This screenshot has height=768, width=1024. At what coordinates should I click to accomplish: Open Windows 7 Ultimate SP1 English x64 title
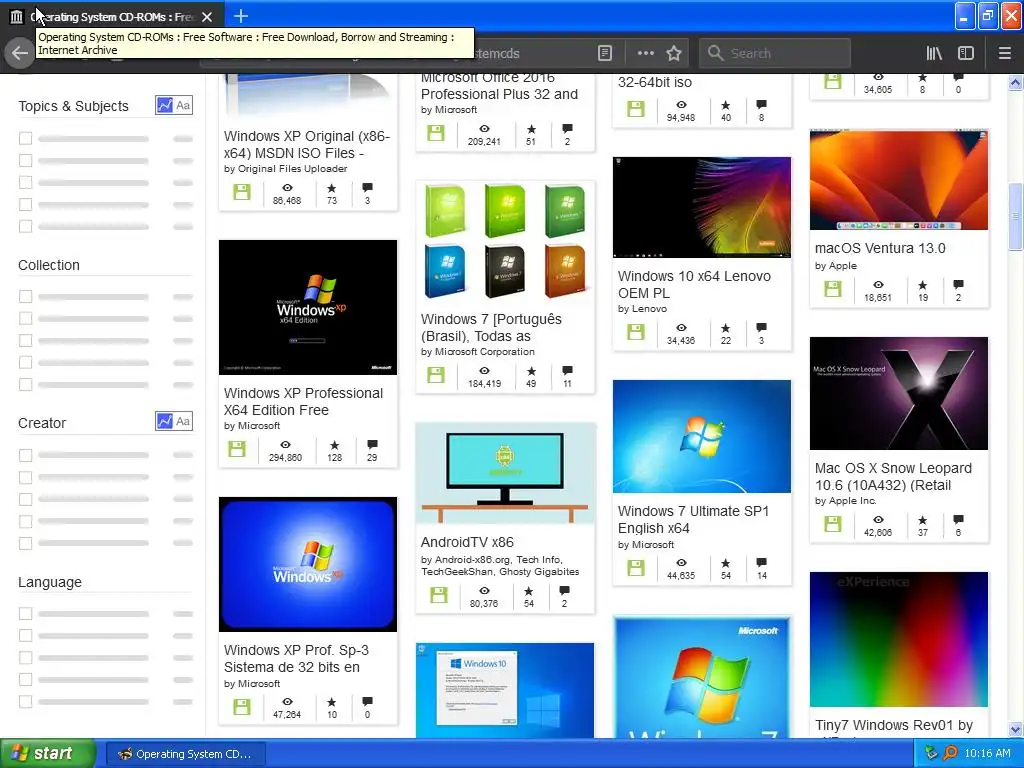(693, 519)
